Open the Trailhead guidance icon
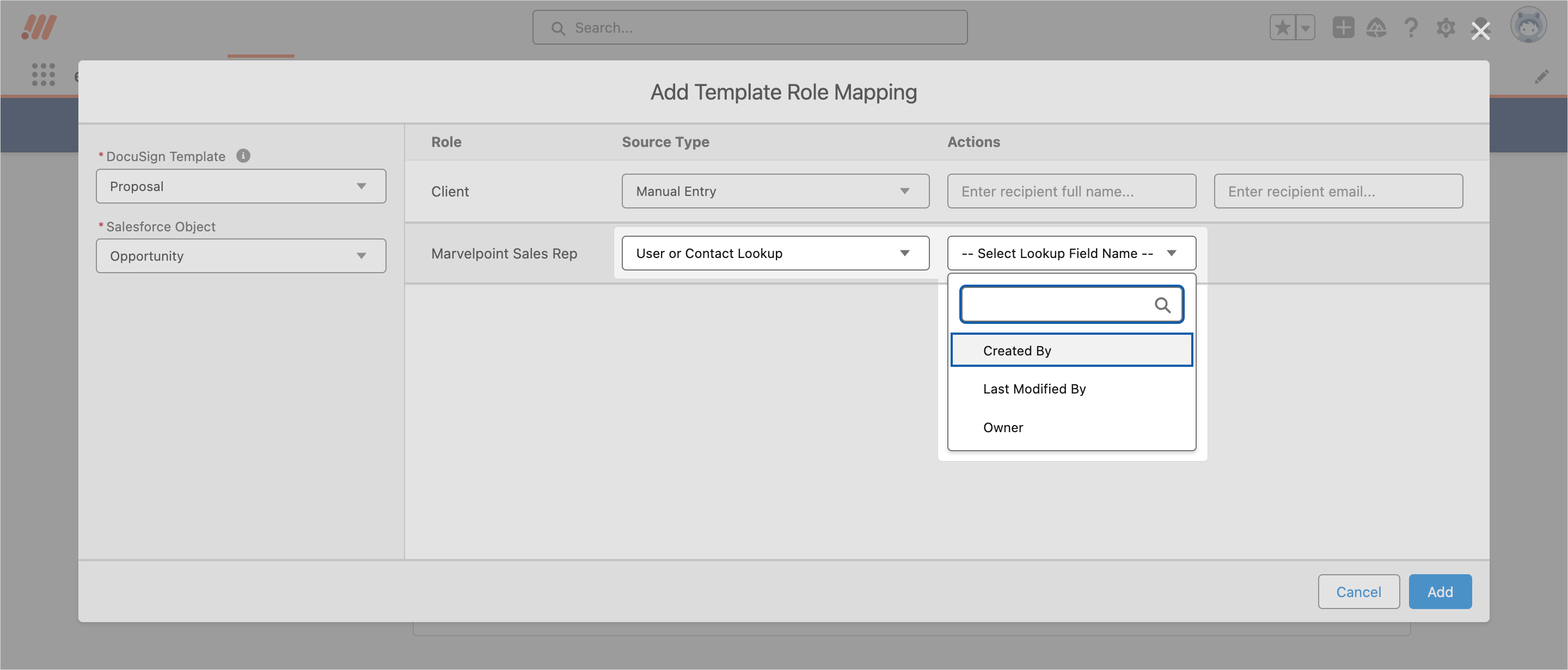The image size is (1568, 670). click(1376, 27)
